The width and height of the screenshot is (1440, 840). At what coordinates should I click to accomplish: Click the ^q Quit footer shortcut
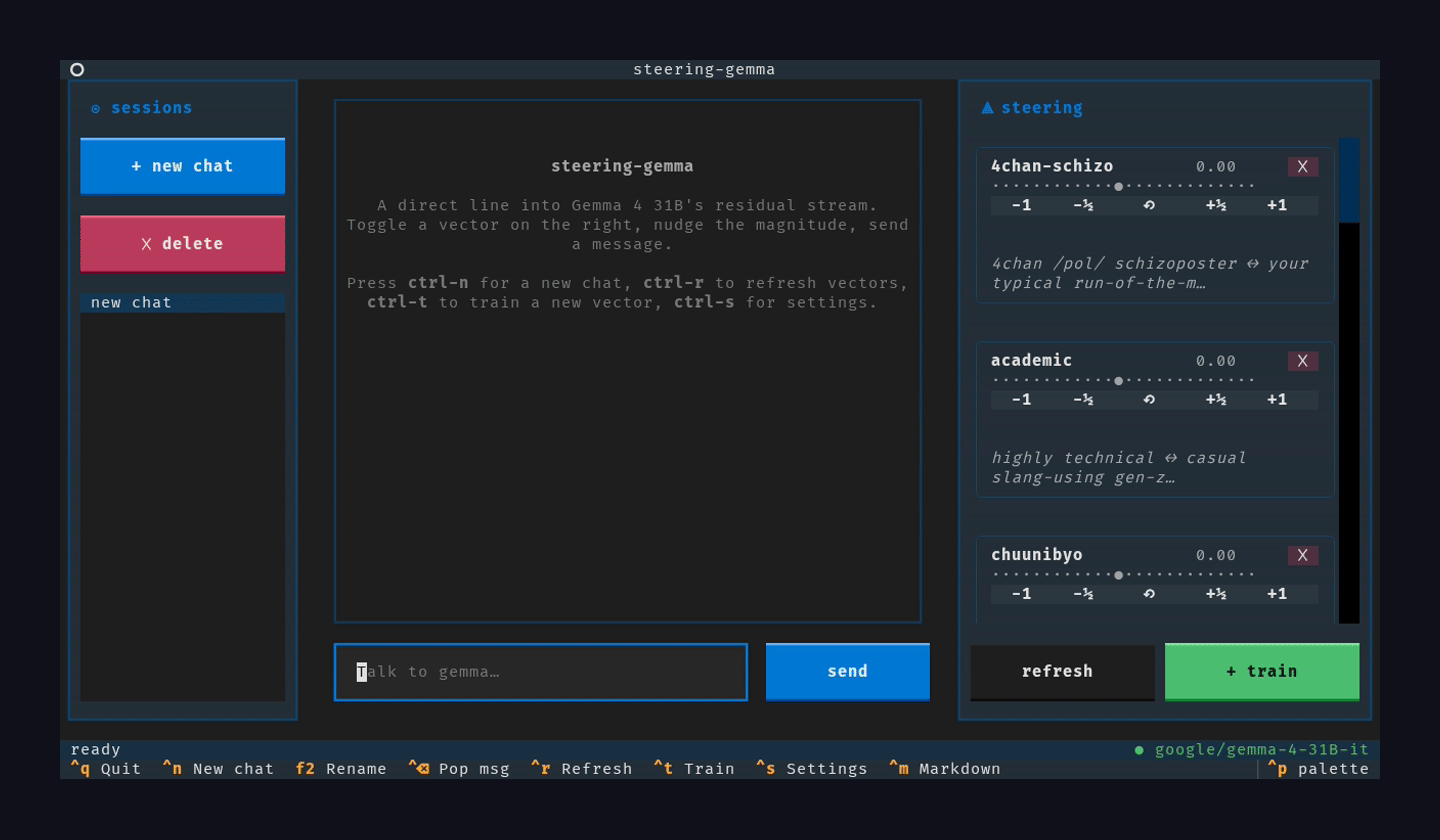pyautogui.click(x=106, y=769)
